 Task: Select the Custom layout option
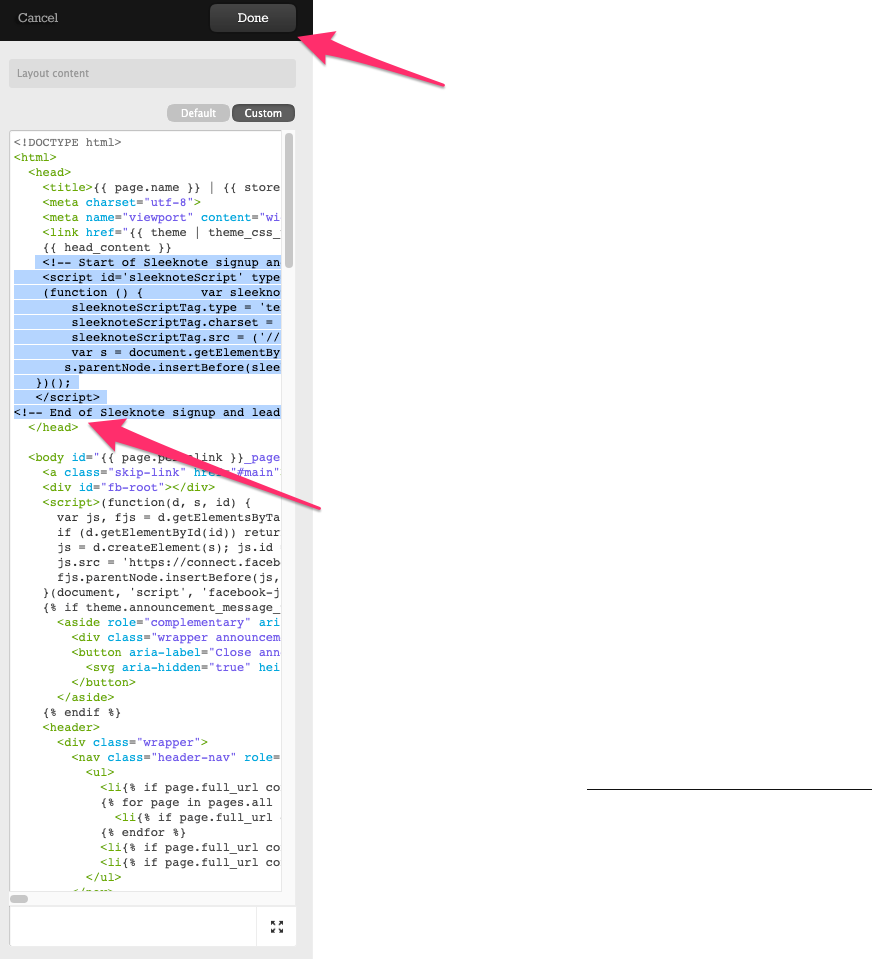263,113
